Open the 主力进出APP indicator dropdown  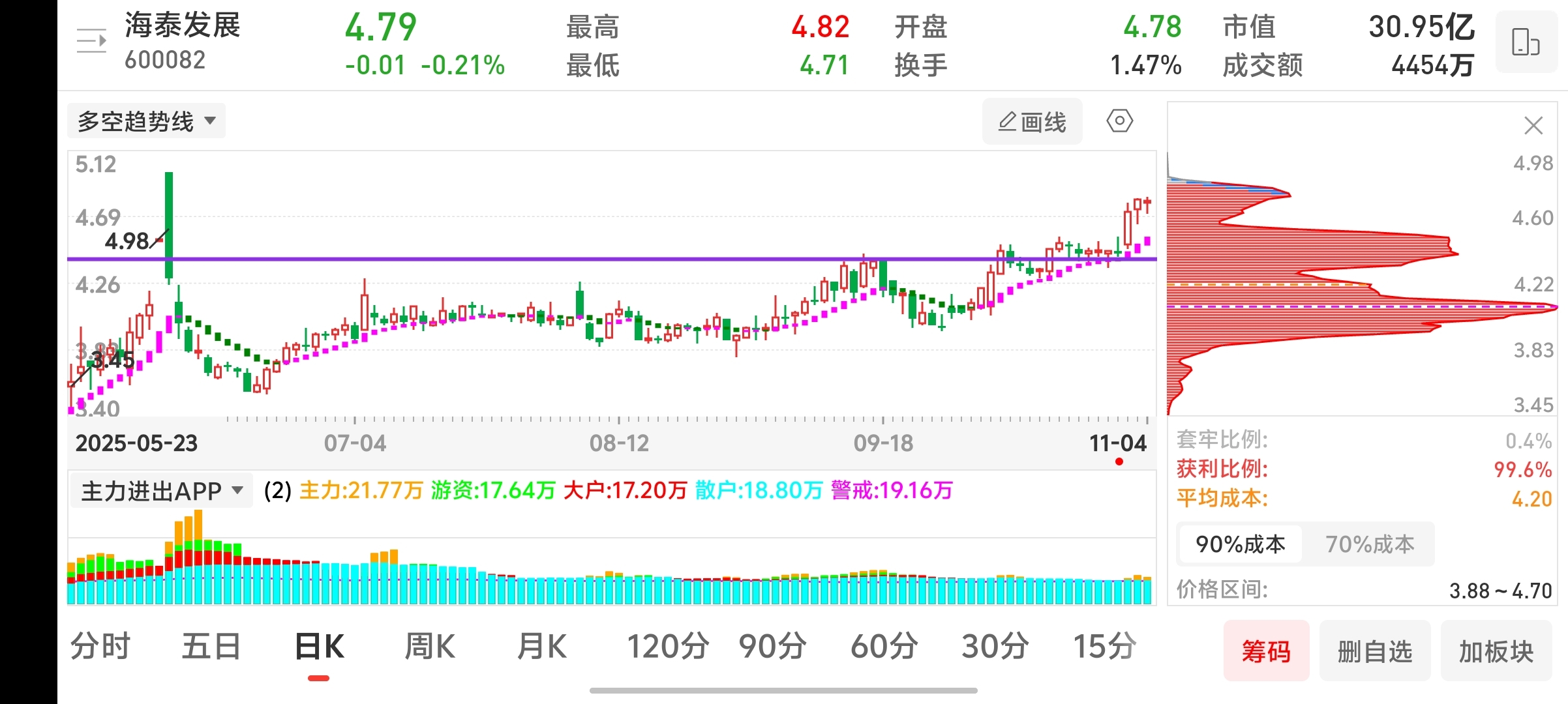[161, 491]
